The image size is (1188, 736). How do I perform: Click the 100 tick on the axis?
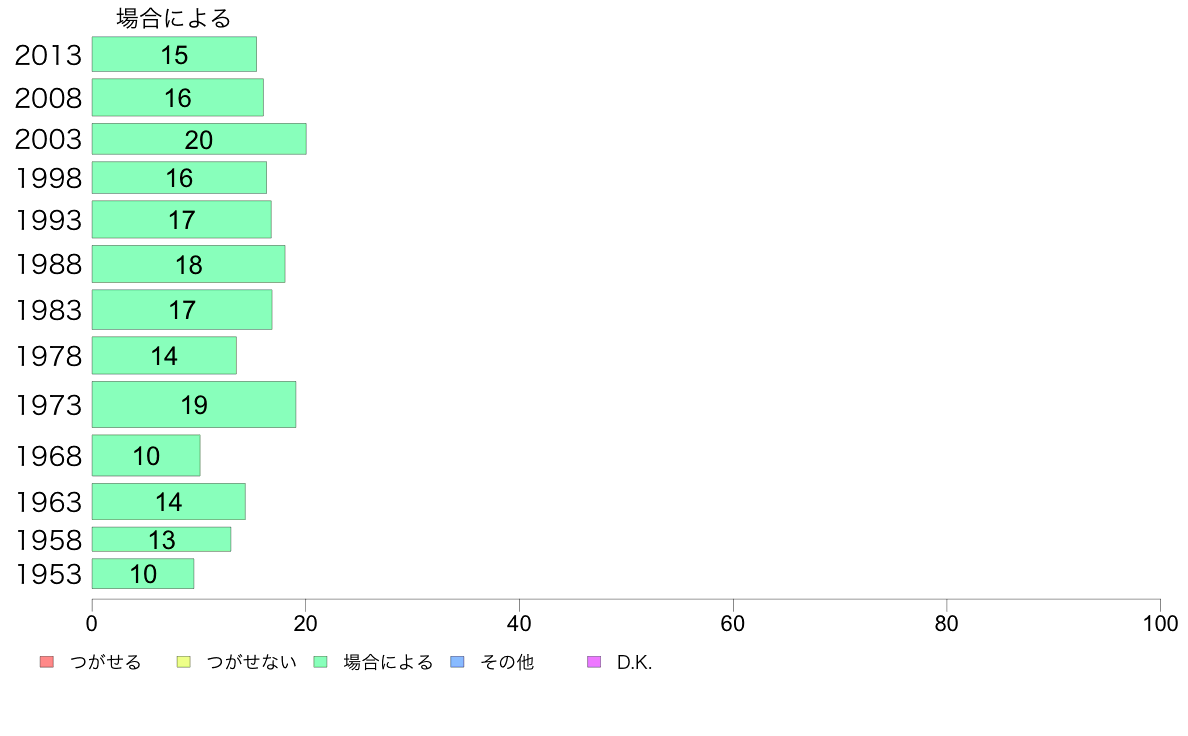pyautogui.click(x=1160, y=624)
